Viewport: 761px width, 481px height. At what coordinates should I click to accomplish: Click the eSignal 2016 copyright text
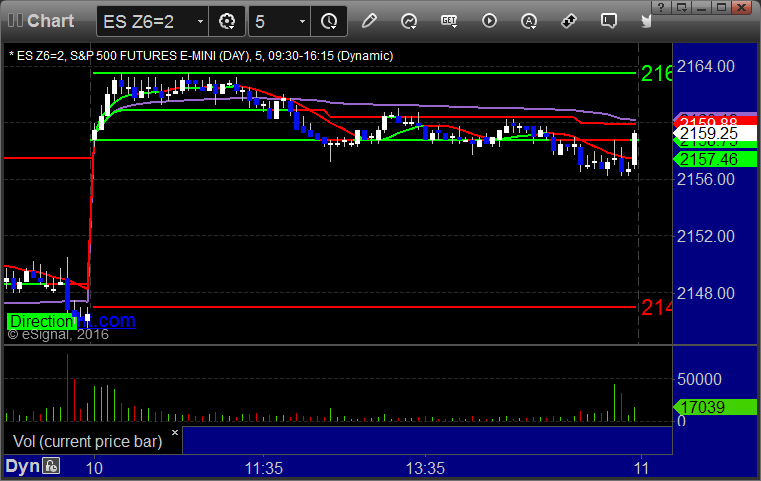coord(58,334)
